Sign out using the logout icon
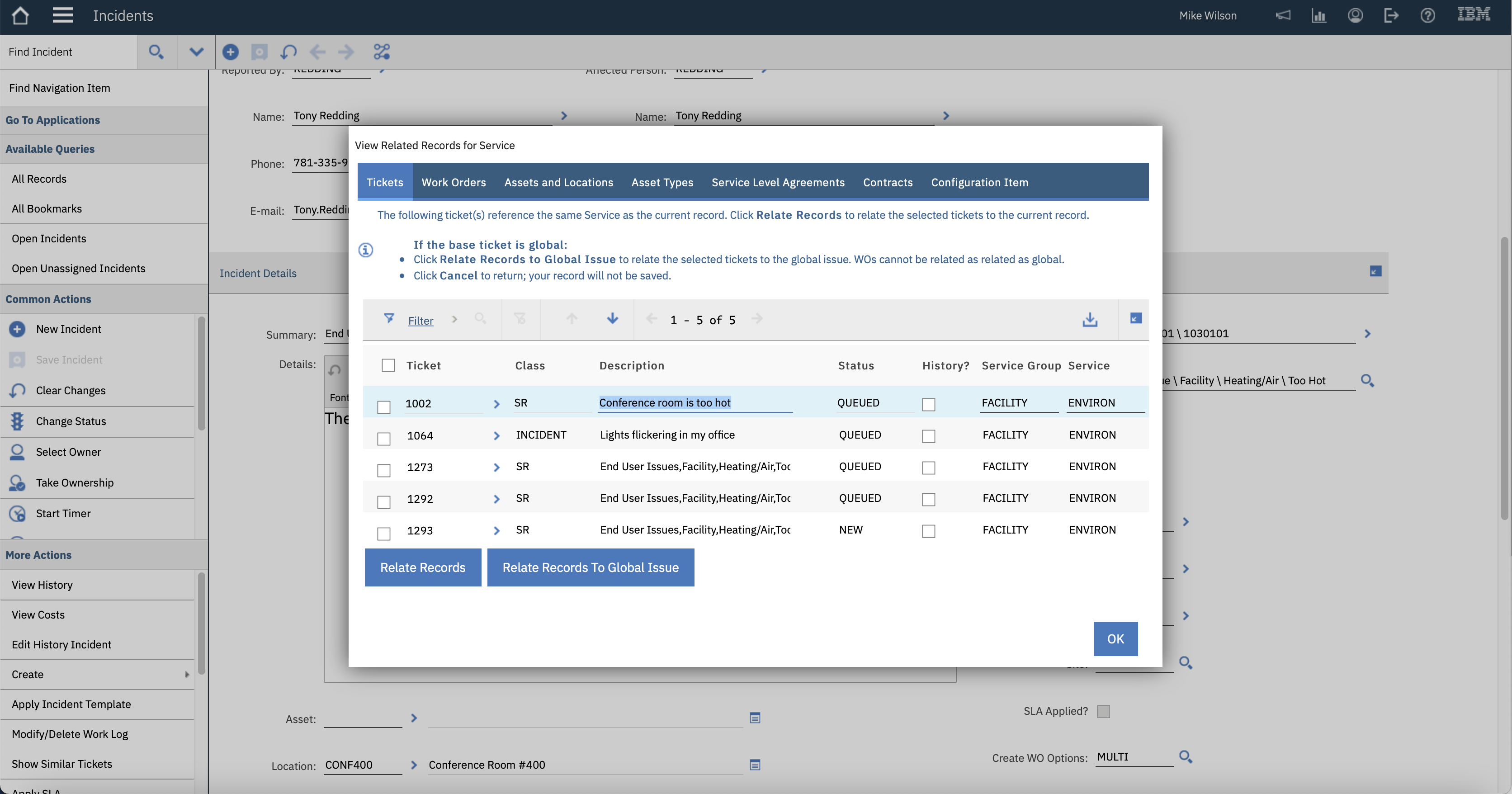Viewport: 1512px width, 794px height. pos(1391,16)
